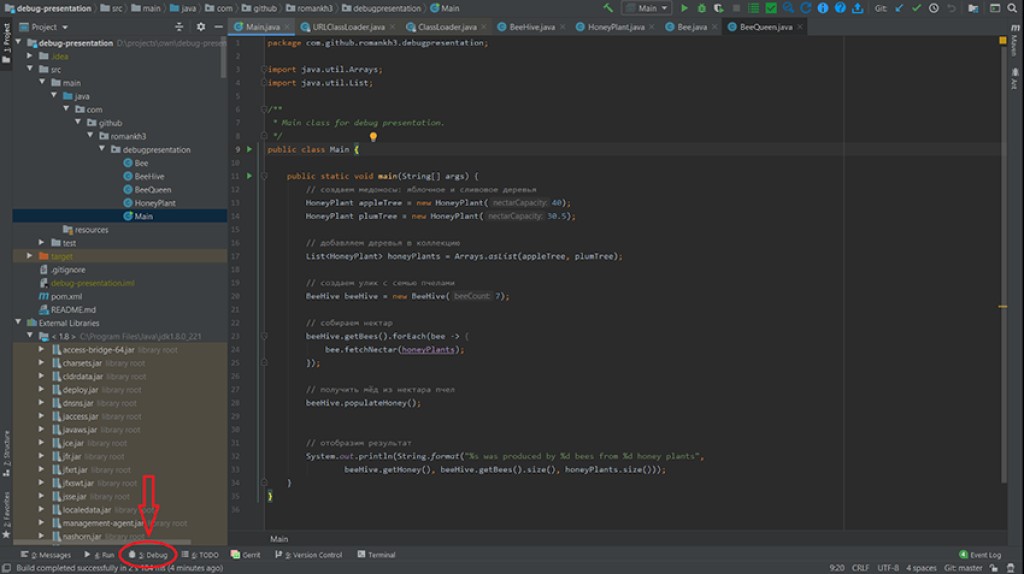
Task: Hide the Project tool window
Action: click(218, 27)
